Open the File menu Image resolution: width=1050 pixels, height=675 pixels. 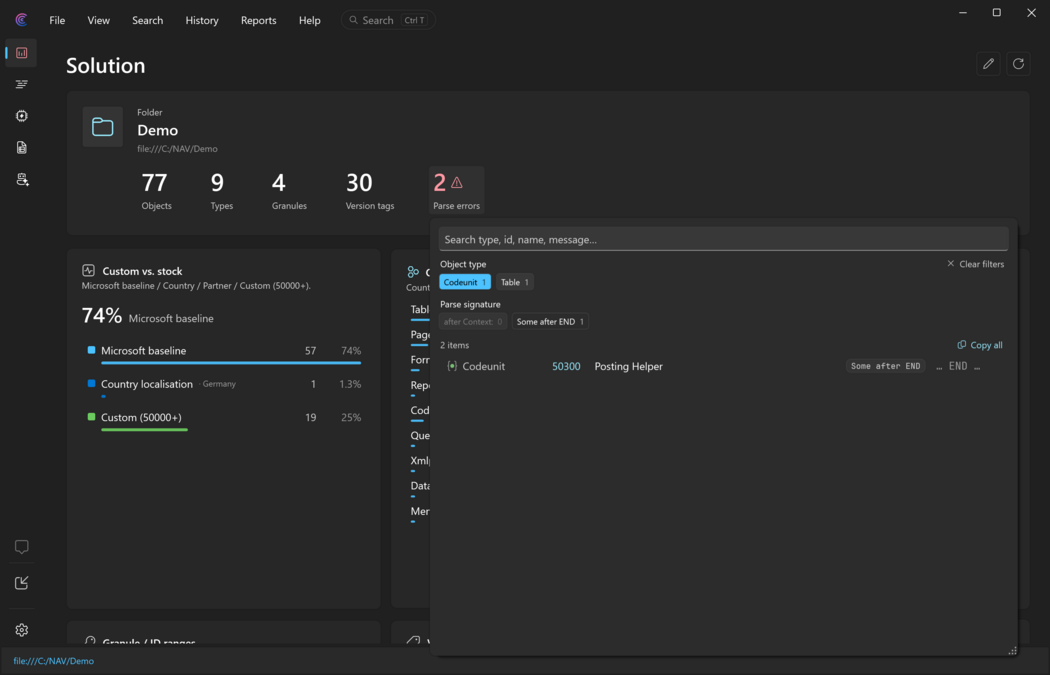[57, 20]
